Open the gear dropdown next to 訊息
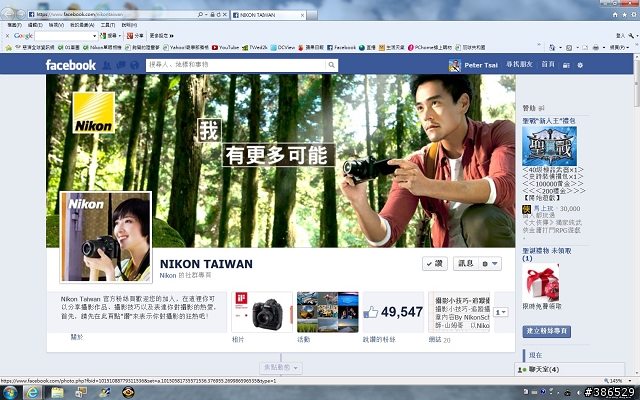 click(490, 264)
